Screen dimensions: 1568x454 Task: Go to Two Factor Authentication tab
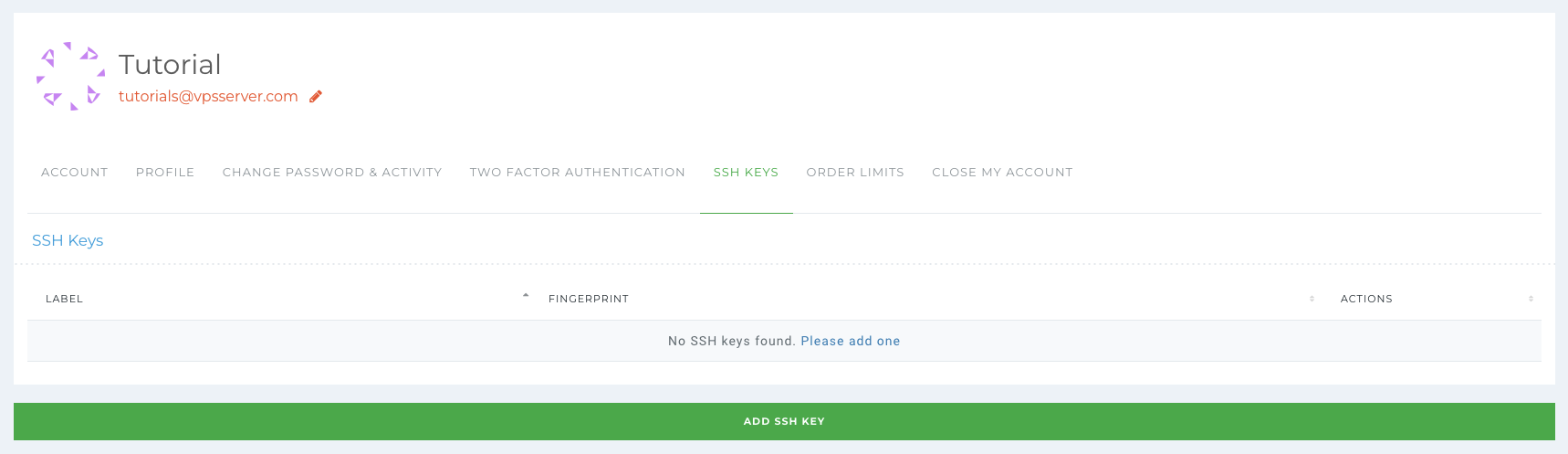(577, 172)
